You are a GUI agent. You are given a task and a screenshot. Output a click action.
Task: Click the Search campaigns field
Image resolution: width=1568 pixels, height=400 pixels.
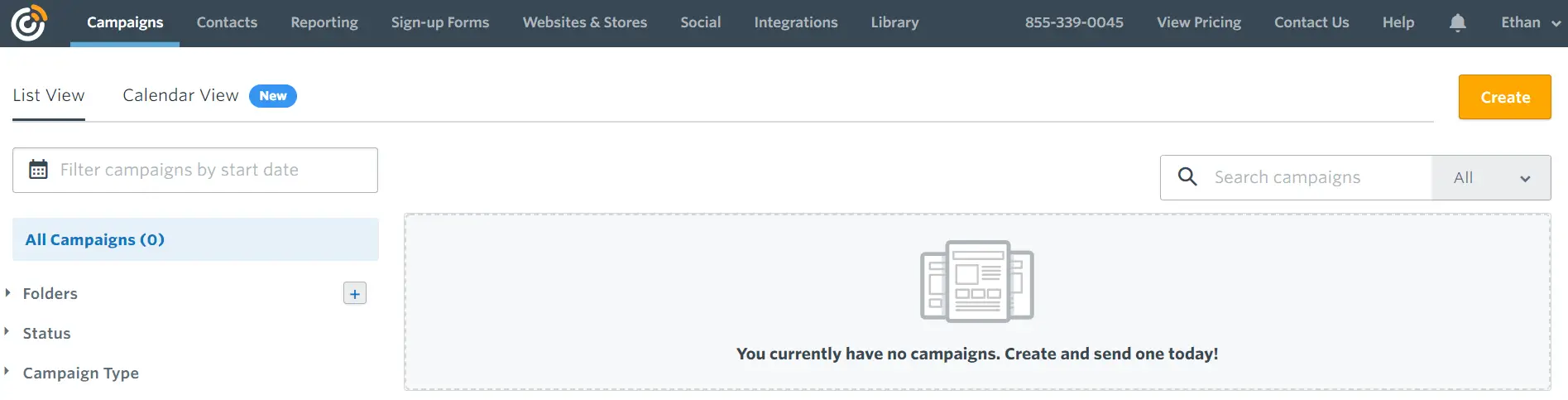click(1296, 177)
